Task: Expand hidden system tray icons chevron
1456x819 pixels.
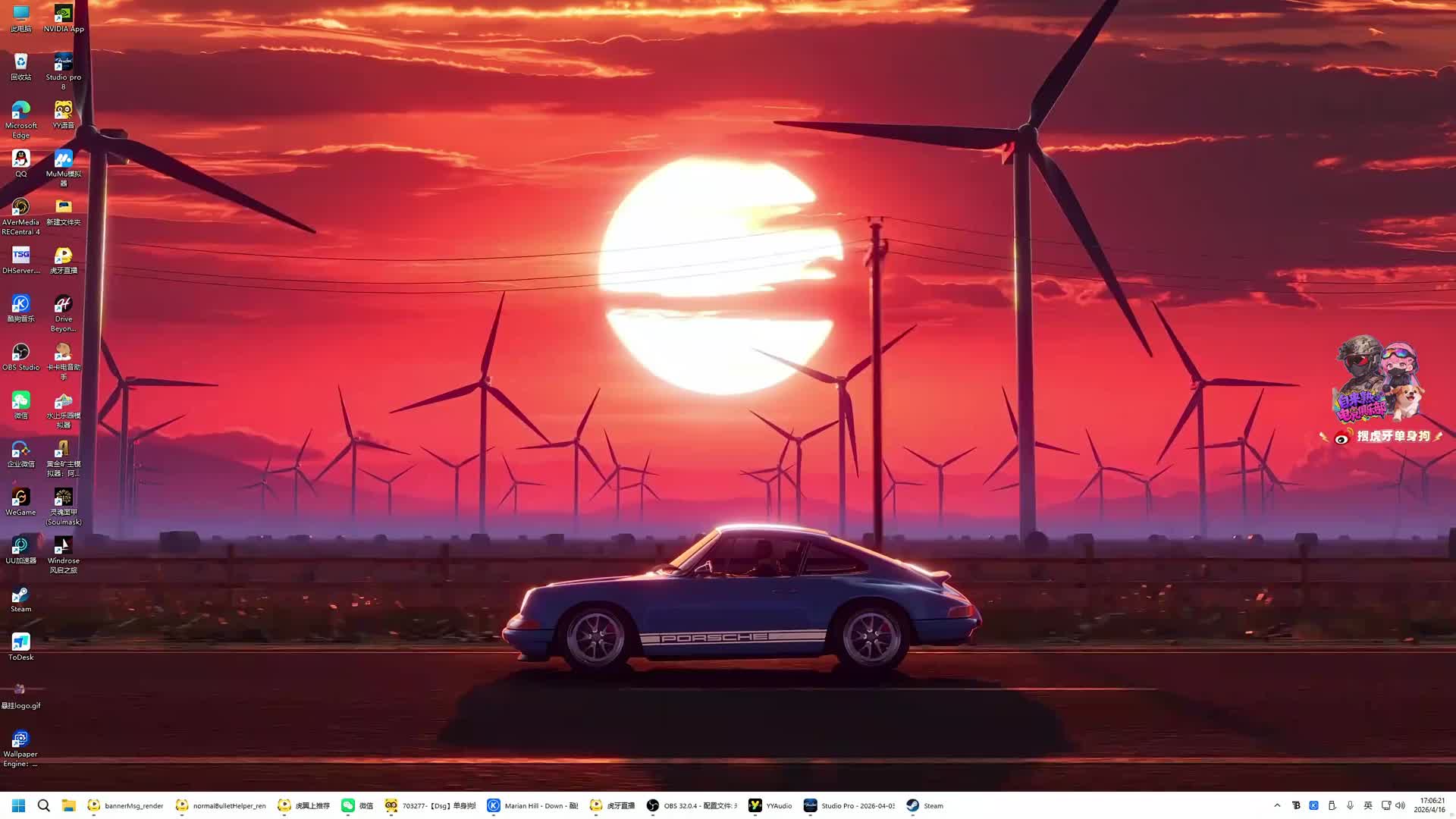Action: pos(1277,805)
